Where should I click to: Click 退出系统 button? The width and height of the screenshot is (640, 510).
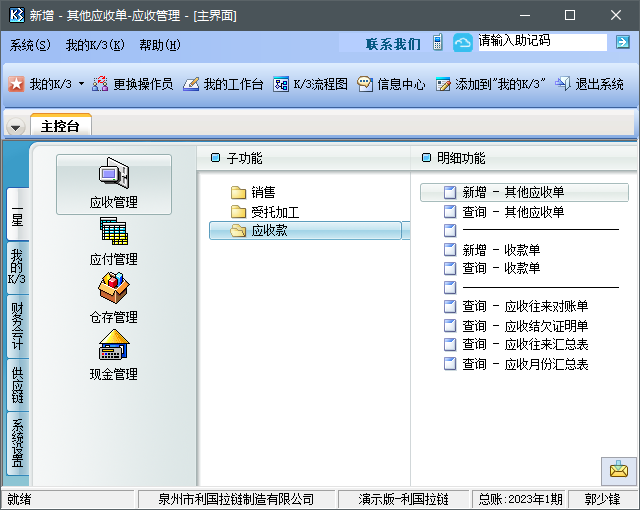589,84
